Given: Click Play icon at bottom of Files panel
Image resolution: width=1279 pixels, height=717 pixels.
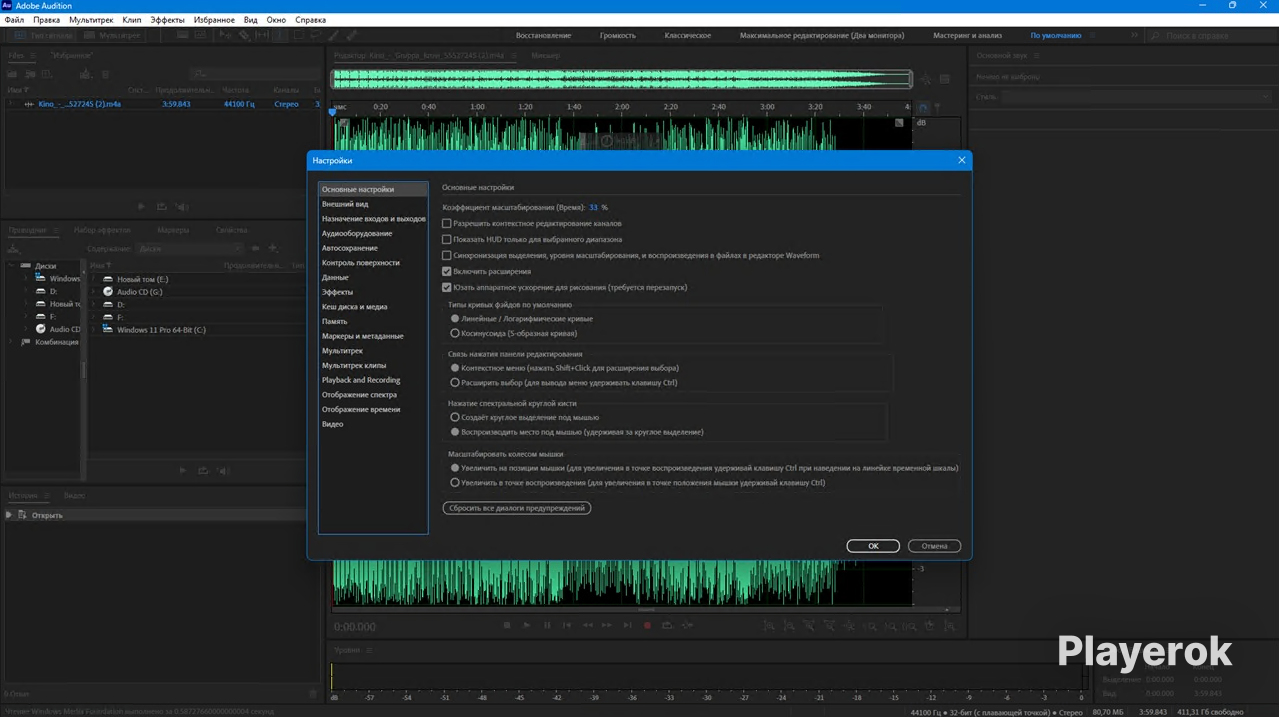Looking at the screenshot, I should tap(141, 207).
